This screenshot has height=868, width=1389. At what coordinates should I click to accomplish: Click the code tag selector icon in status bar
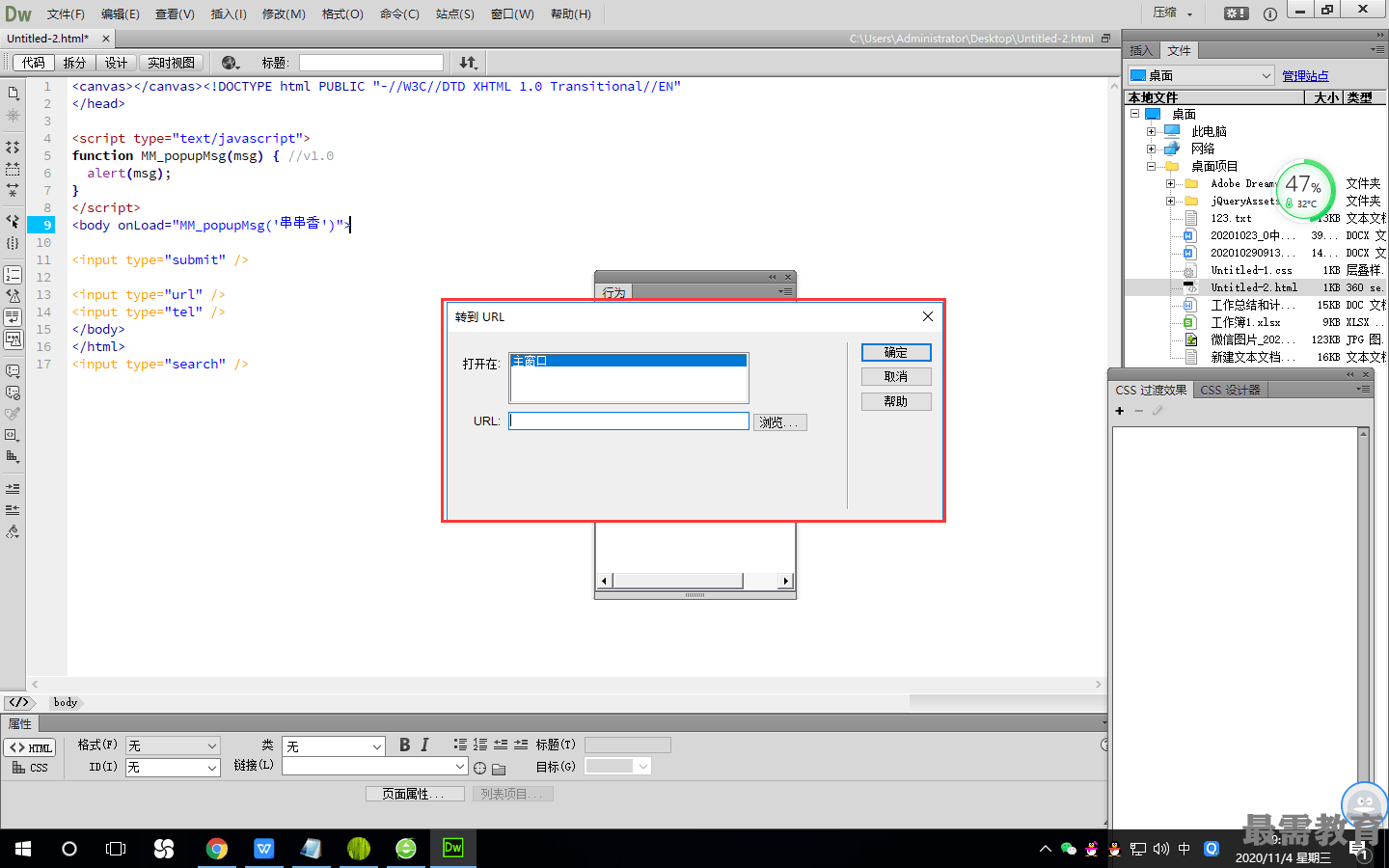(x=19, y=702)
